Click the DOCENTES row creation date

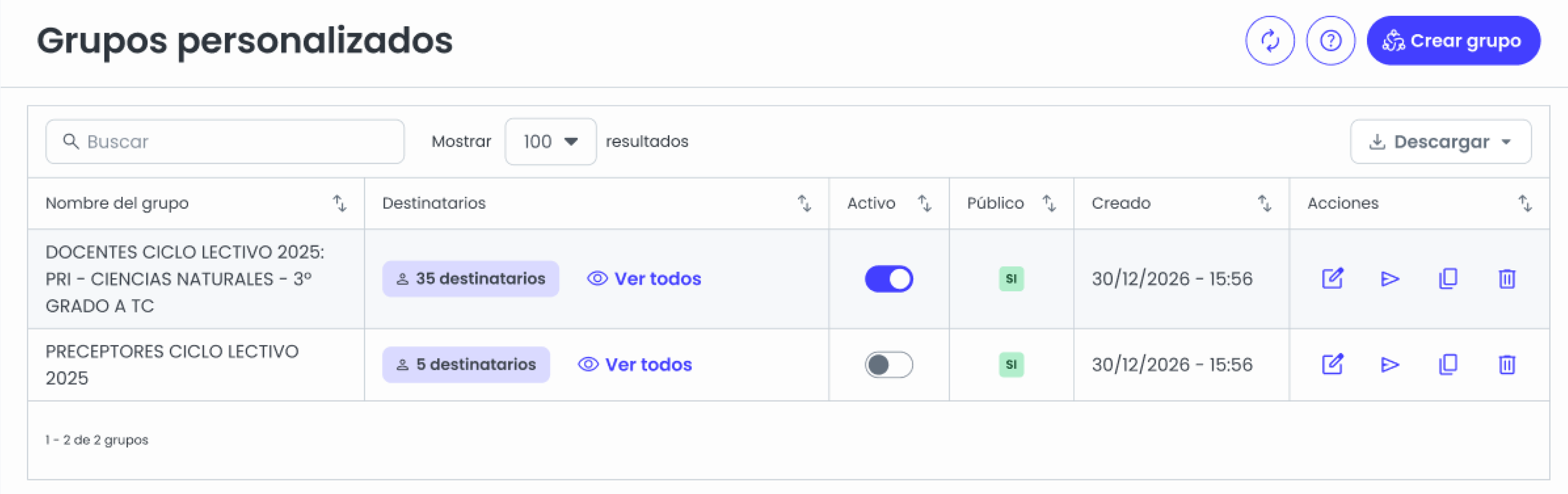click(x=1172, y=279)
